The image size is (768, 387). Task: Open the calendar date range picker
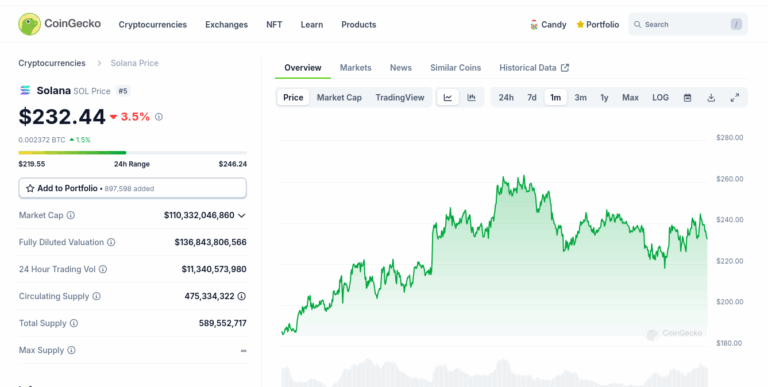coord(687,97)
